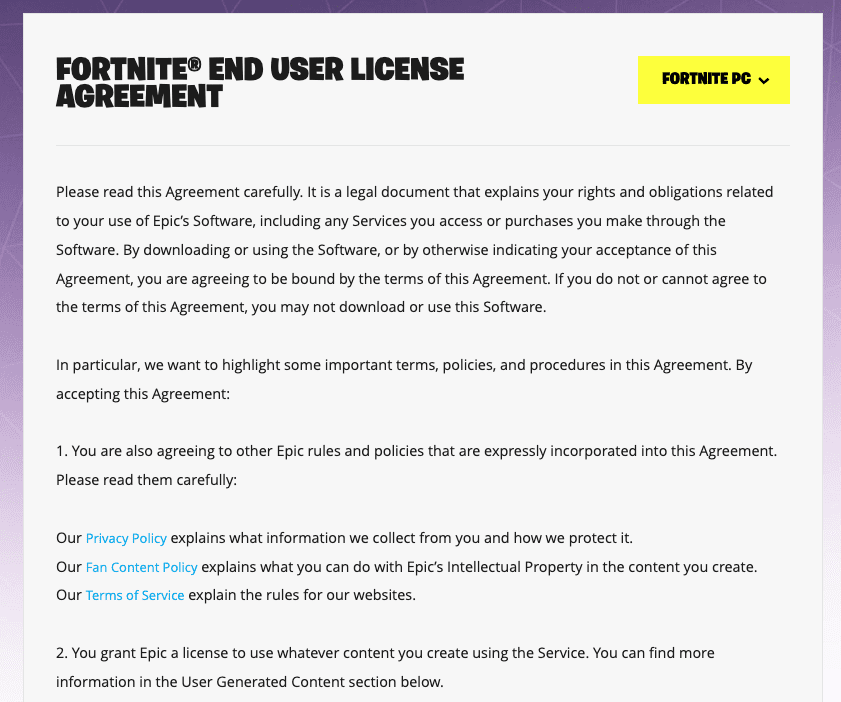Image resolution: width=841 pixels, height=702 pixels.
Task: Click the sentence highlighting important terms
Action: coord(404,379)
